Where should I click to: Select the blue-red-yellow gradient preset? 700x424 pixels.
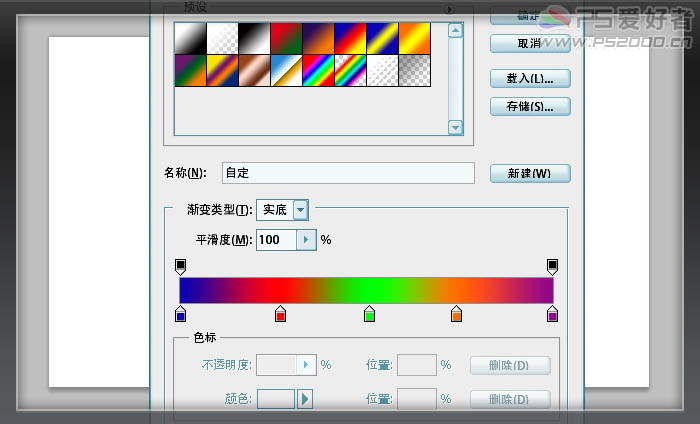pyautogui.click(x=350, y=38)
